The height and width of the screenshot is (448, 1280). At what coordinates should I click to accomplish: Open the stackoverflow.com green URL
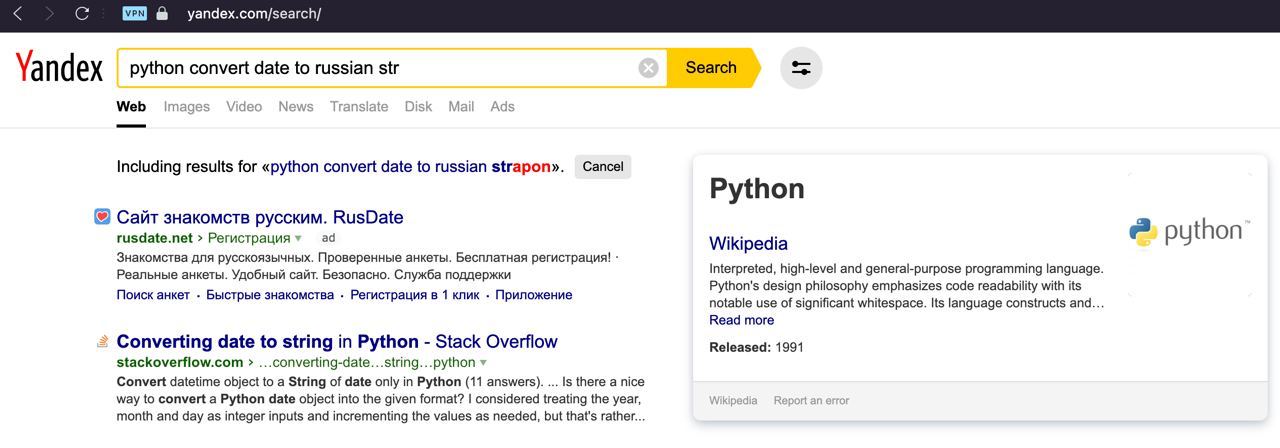[x=180, y=362]
